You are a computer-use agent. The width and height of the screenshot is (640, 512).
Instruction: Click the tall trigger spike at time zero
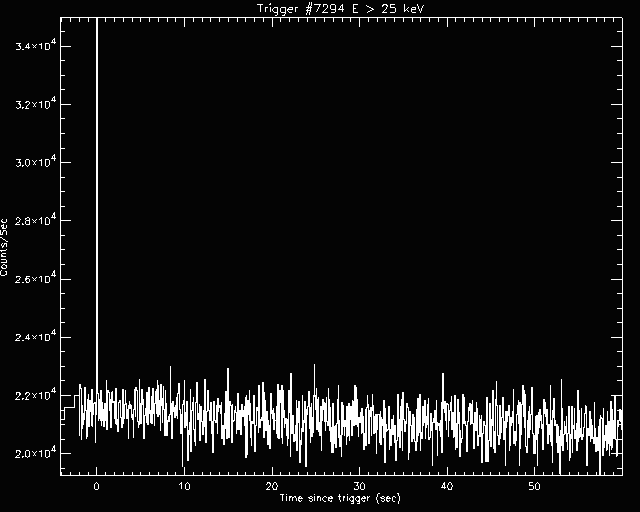coord(97,204)
